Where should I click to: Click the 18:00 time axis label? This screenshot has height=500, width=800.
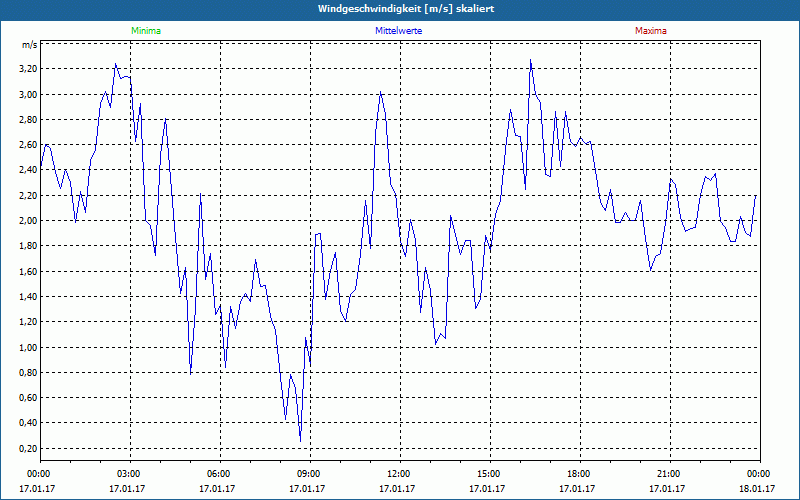point(579,474)
